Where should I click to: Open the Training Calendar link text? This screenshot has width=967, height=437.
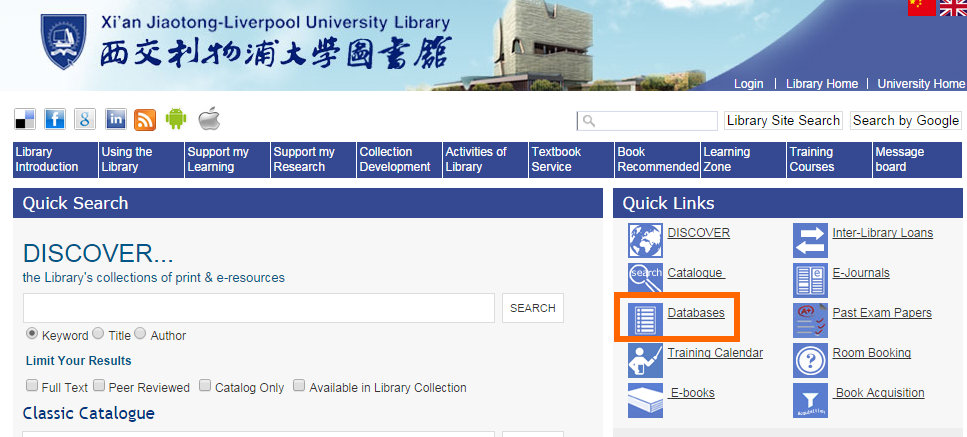click(715, 353)
